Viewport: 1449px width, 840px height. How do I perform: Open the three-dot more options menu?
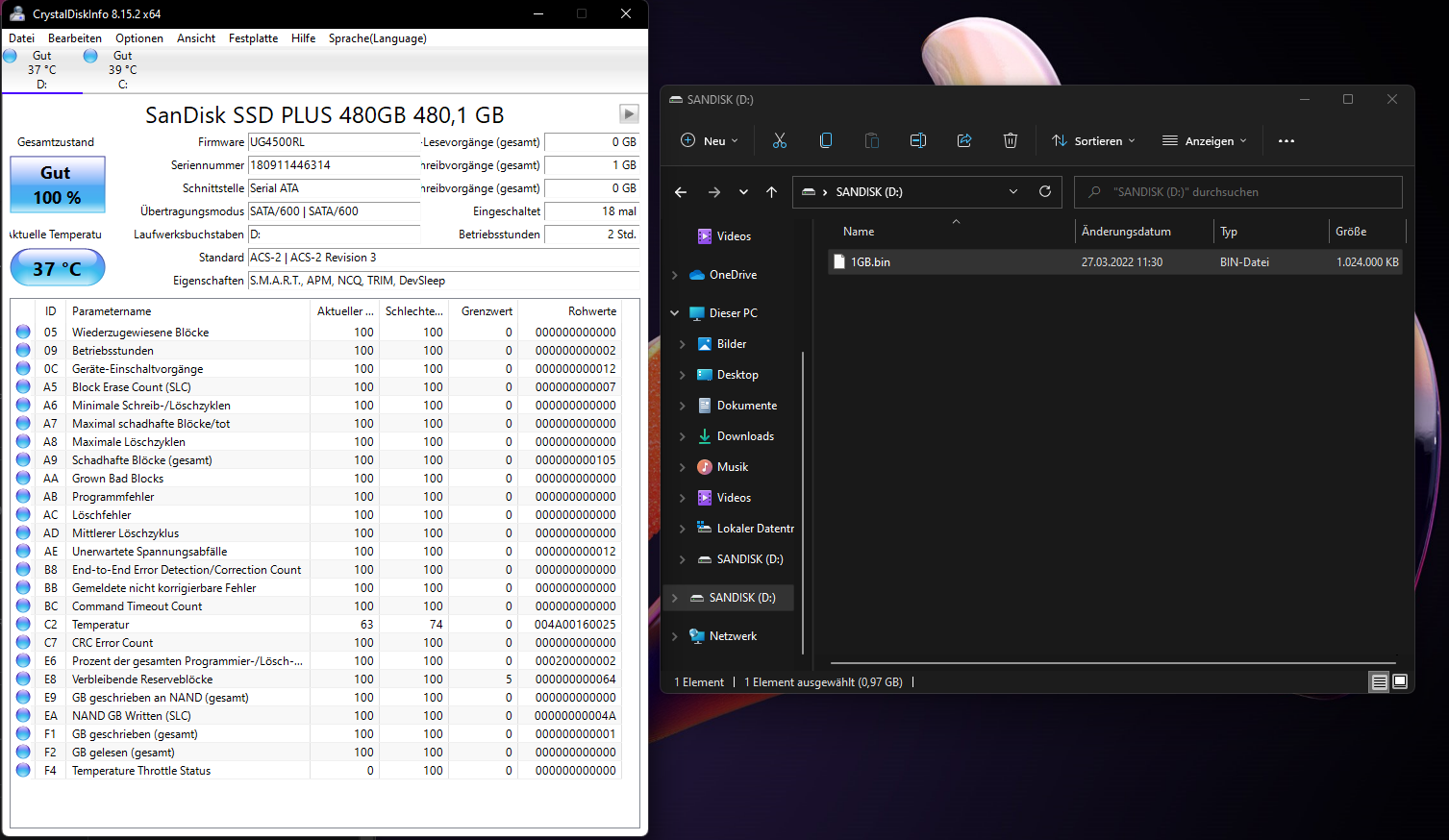tap(1287, 140)
